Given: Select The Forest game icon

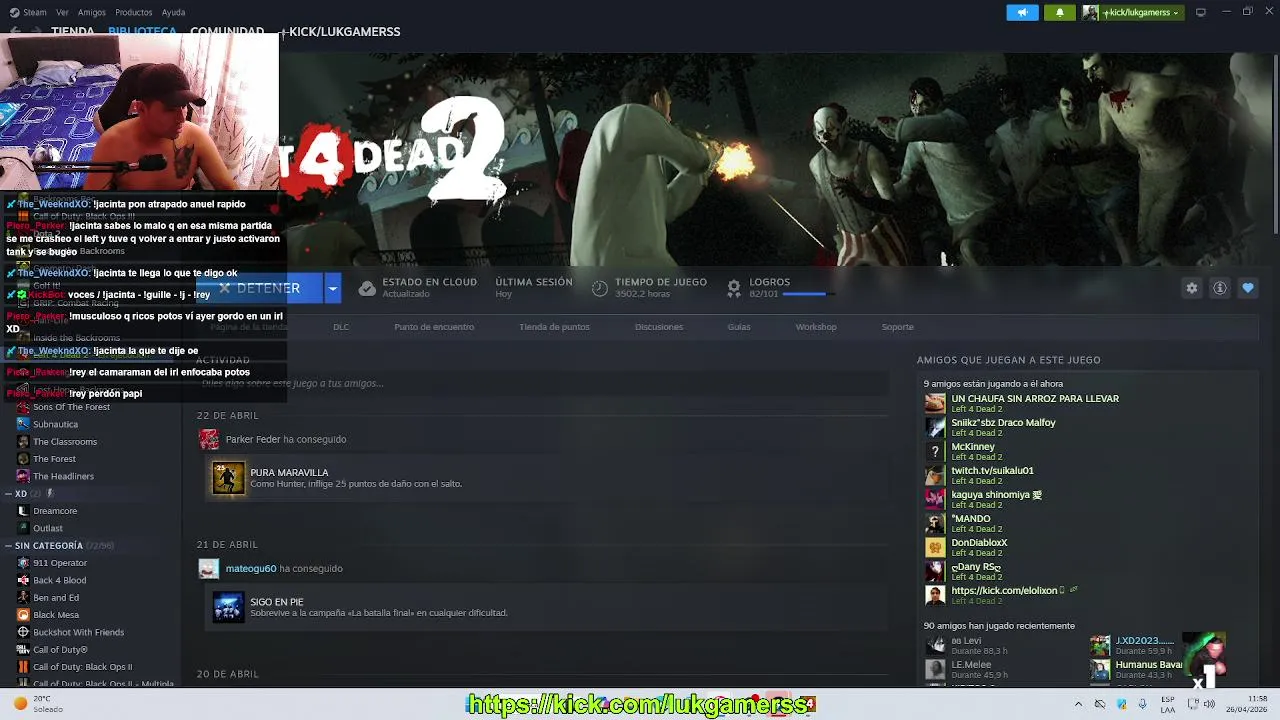Looking at the screenshot, I should (x=23, y=459).
